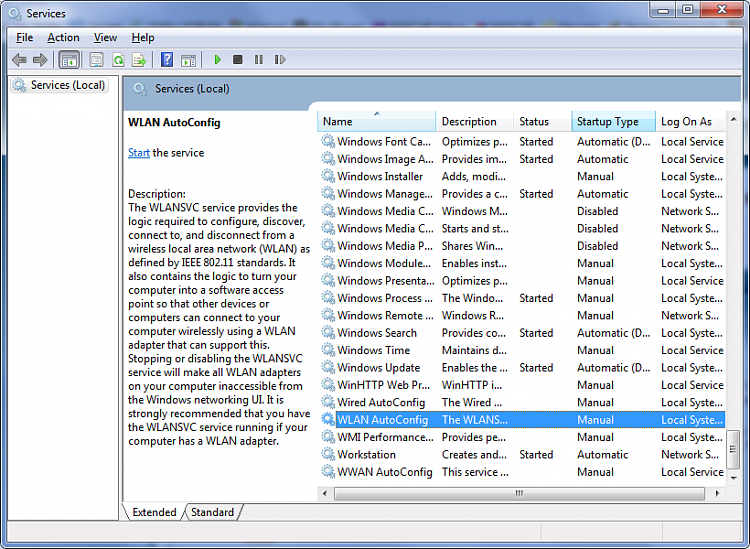Click the Back arrow toolbar icon
The image size is (750, 549).
coord(19,60)
